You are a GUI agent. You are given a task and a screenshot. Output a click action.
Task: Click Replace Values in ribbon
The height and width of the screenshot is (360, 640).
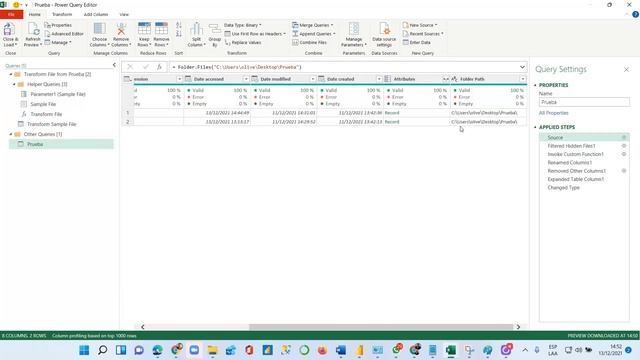[243, 42]
